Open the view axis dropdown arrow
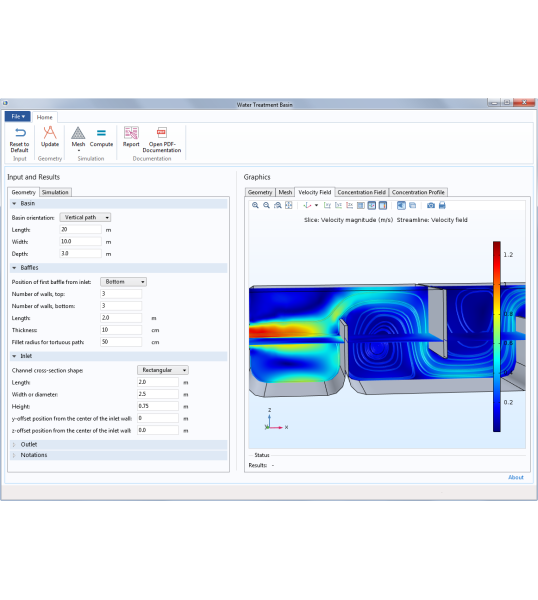This screenshot has height=600, width=538. [316, 205]
